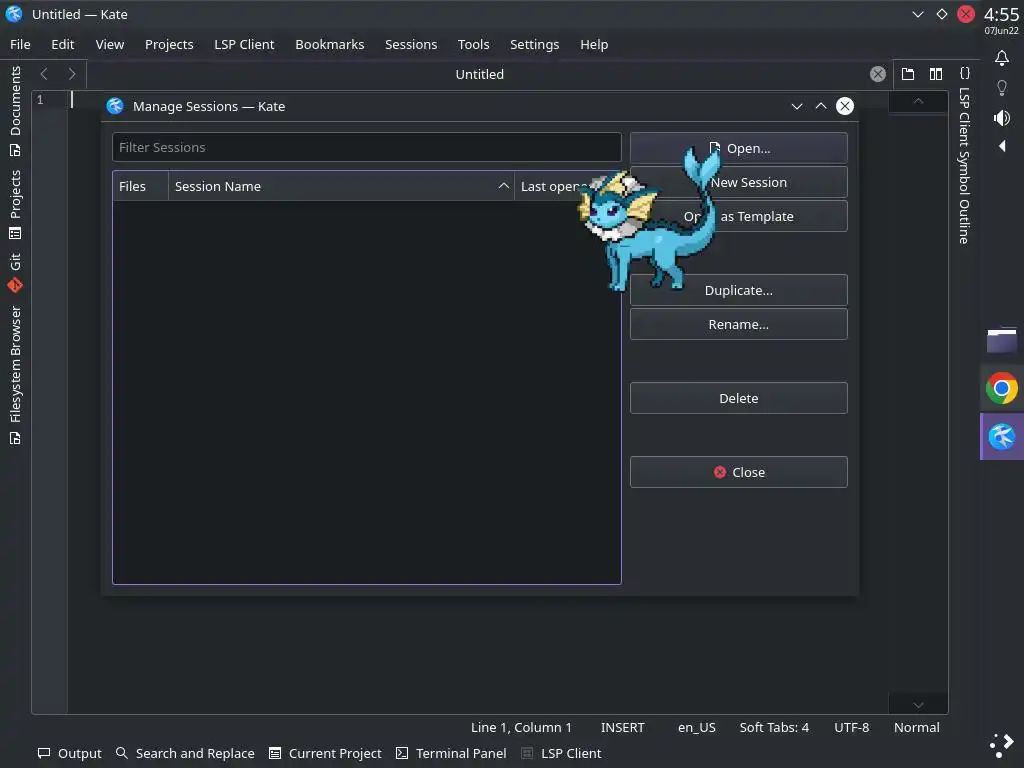Click the clock showing 4:55
The height and width of the screenshot is (768, 1024).
pos(1001,15)
